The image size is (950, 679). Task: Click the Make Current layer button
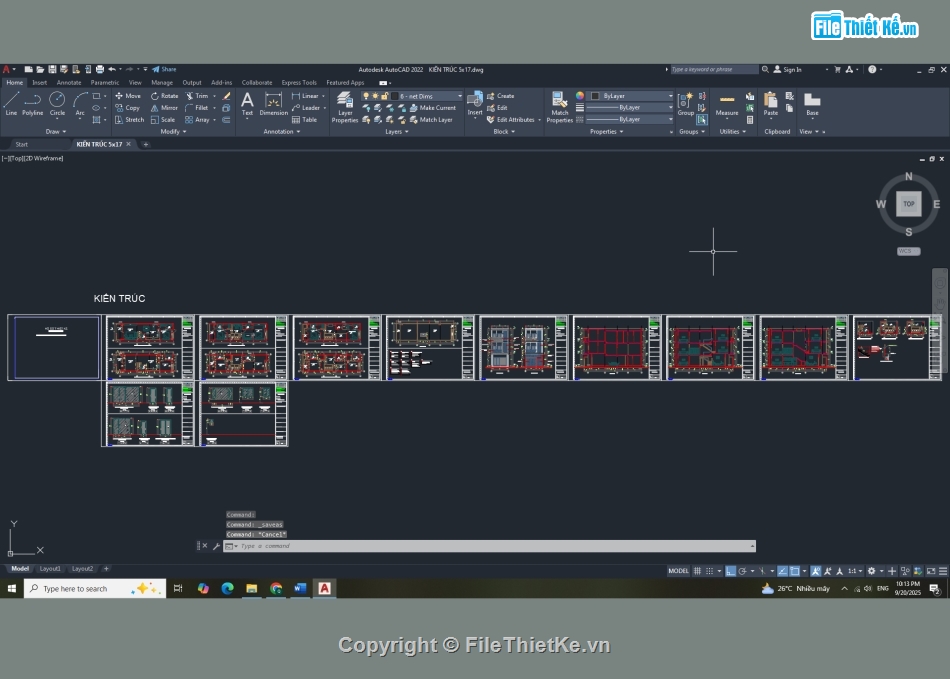432,108
